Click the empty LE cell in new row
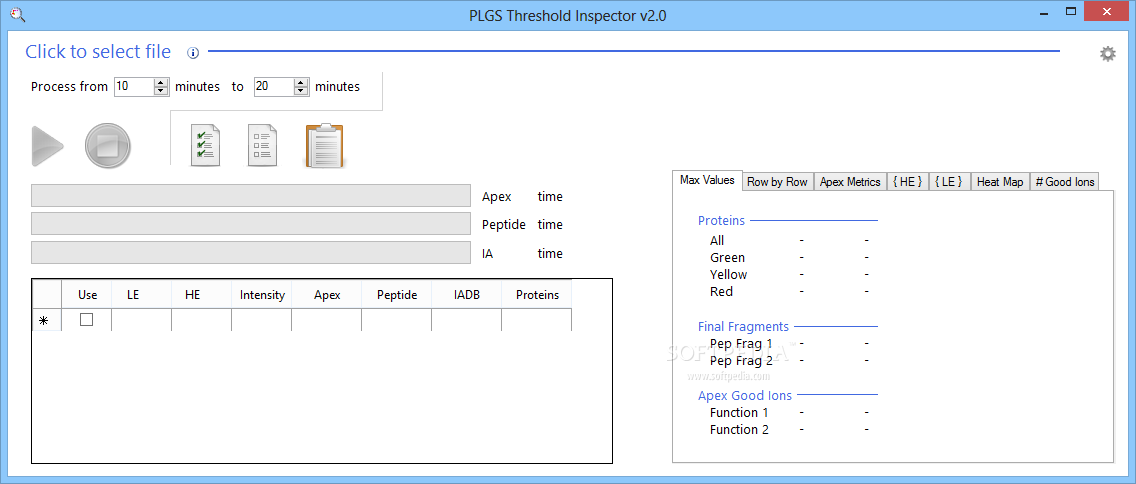 click(141, 320)
